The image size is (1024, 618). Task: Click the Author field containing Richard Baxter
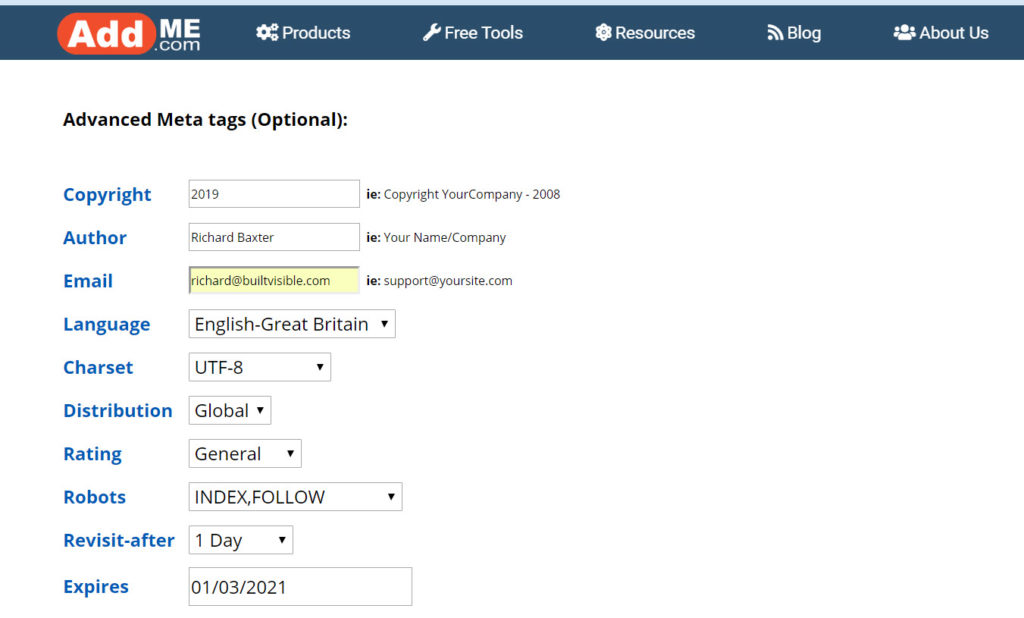click(x=273, y=237)
